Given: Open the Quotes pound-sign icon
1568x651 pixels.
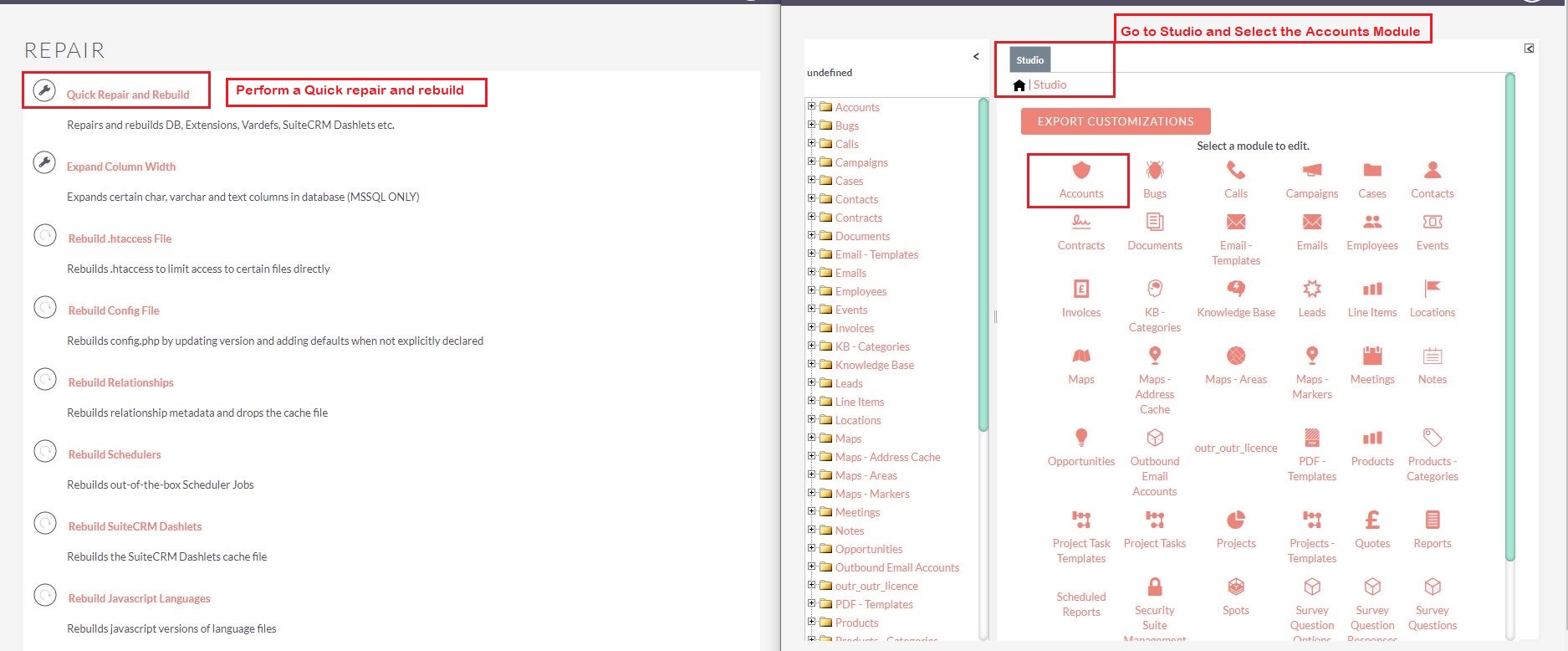Looking at the screenshot, I should (x=1372, y=520).
